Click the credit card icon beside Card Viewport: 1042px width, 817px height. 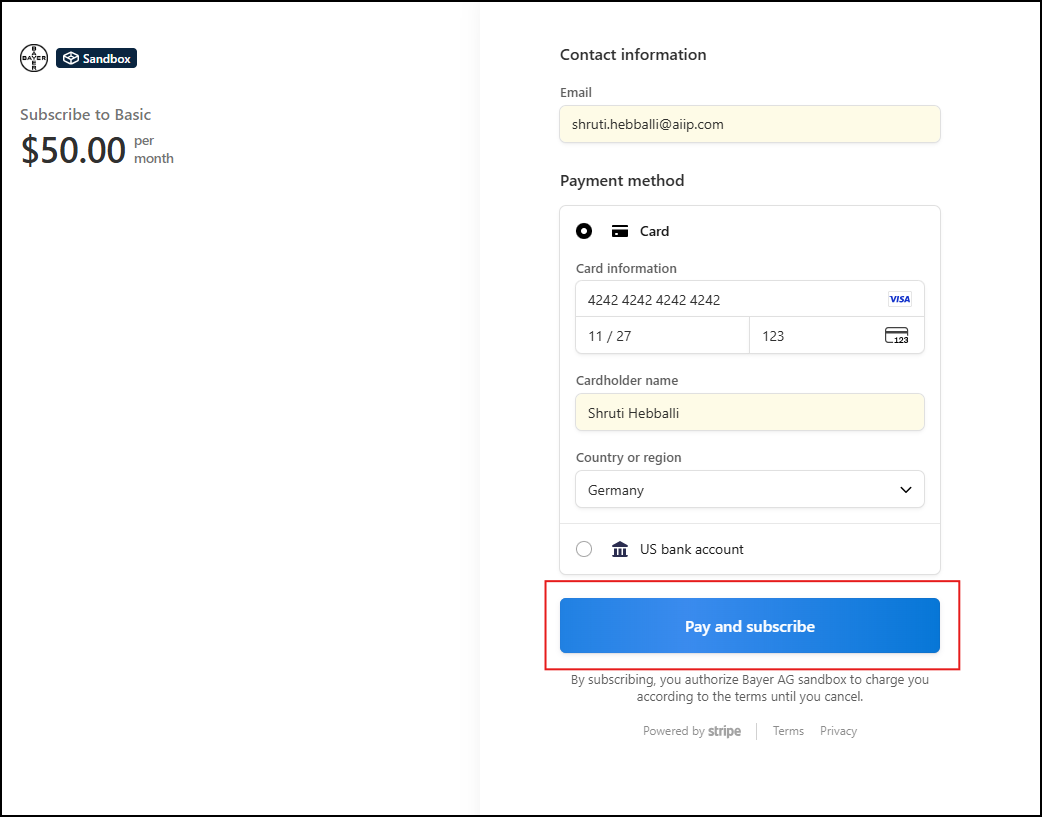(620, 231)
